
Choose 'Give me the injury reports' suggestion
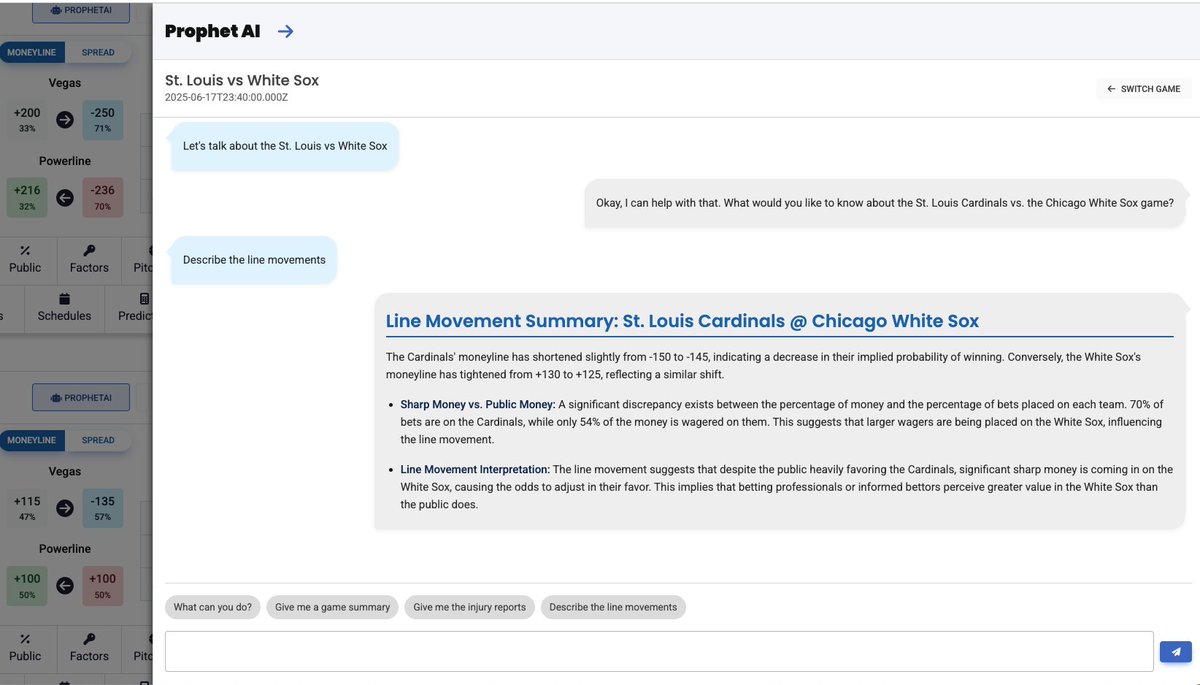click(x=469, y=607)
